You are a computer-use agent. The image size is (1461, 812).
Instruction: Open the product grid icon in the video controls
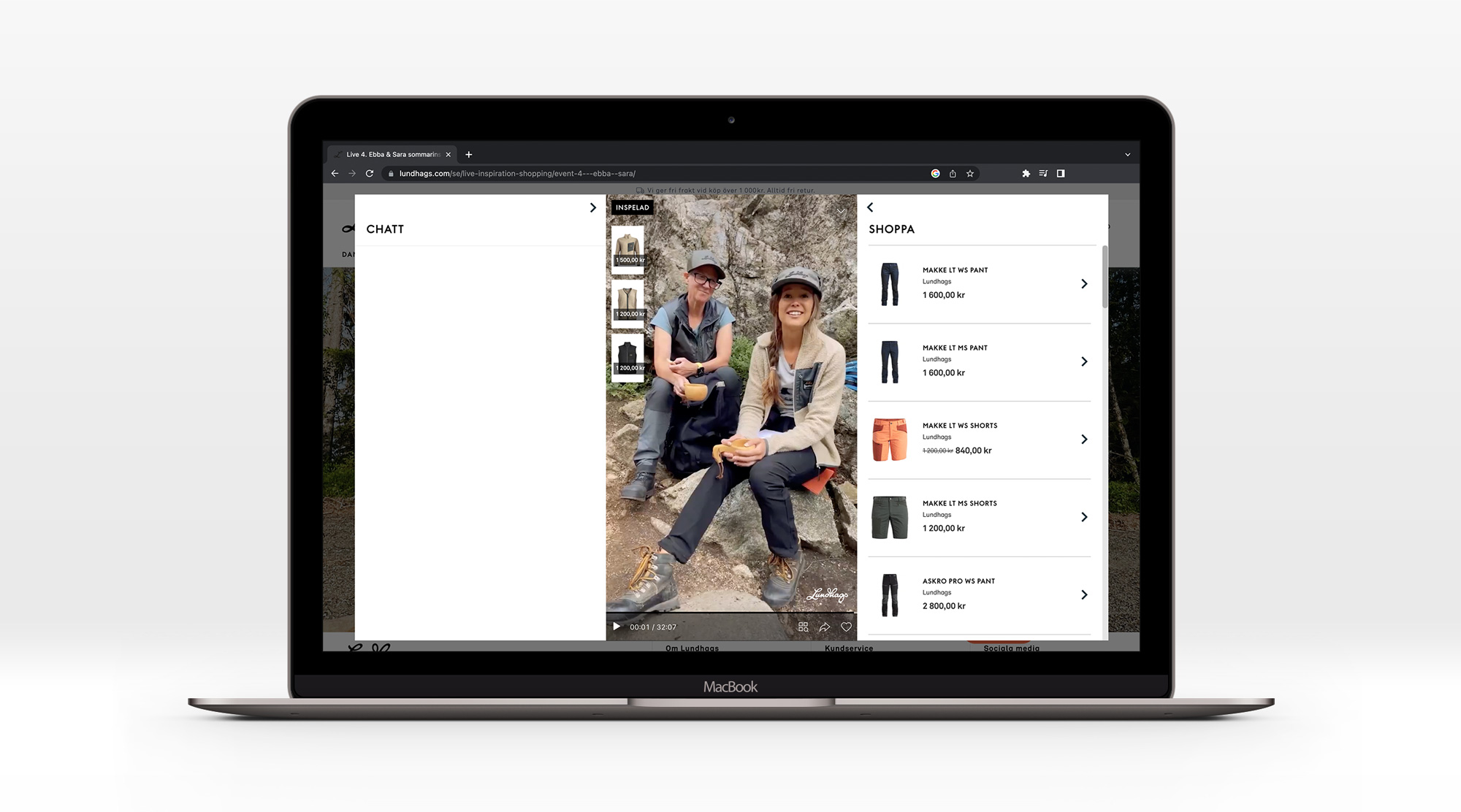804,627
